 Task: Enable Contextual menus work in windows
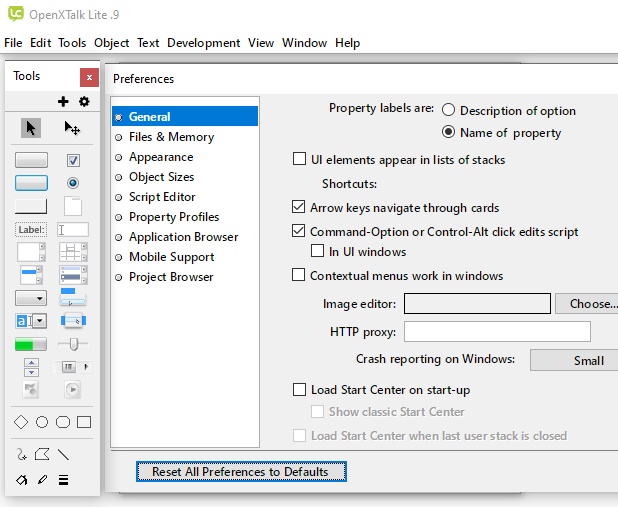(x=298, y=275)
